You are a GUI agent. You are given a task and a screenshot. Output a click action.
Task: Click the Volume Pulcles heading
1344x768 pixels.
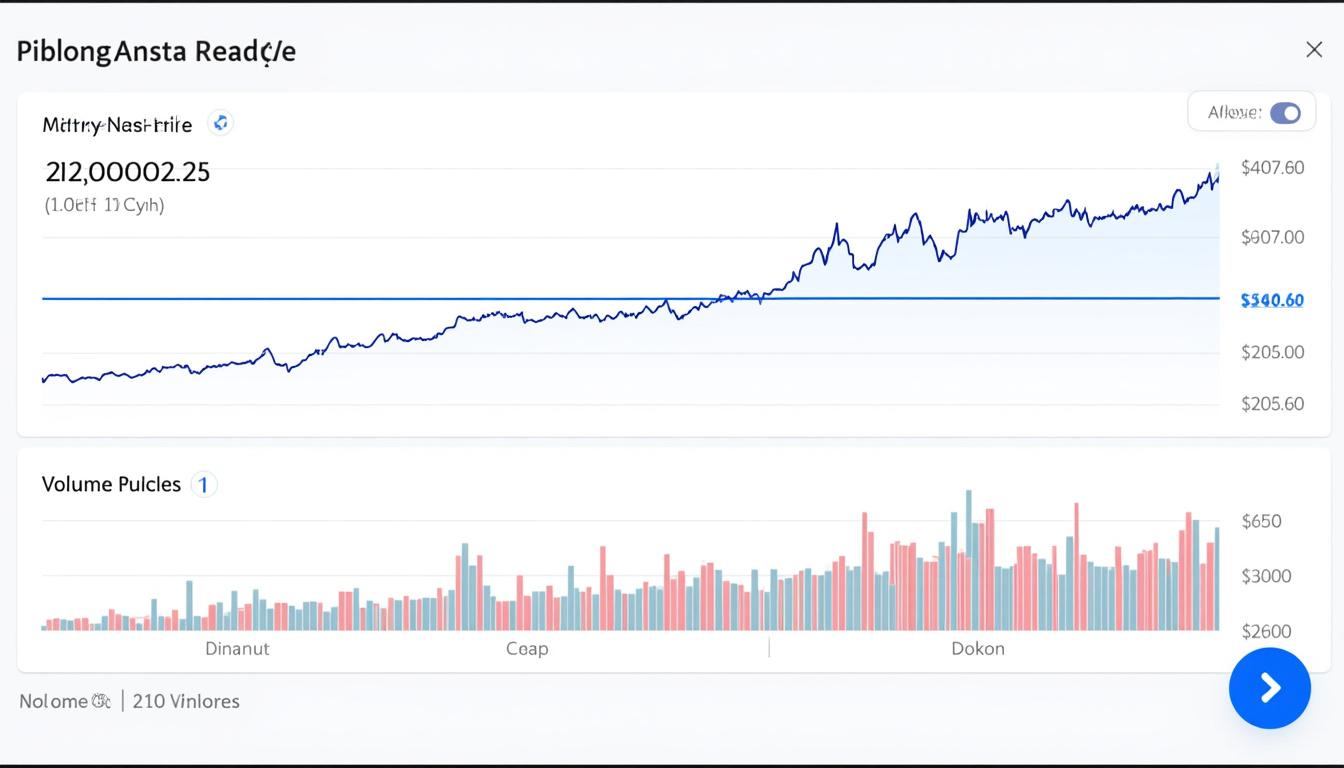click(111, 484)
